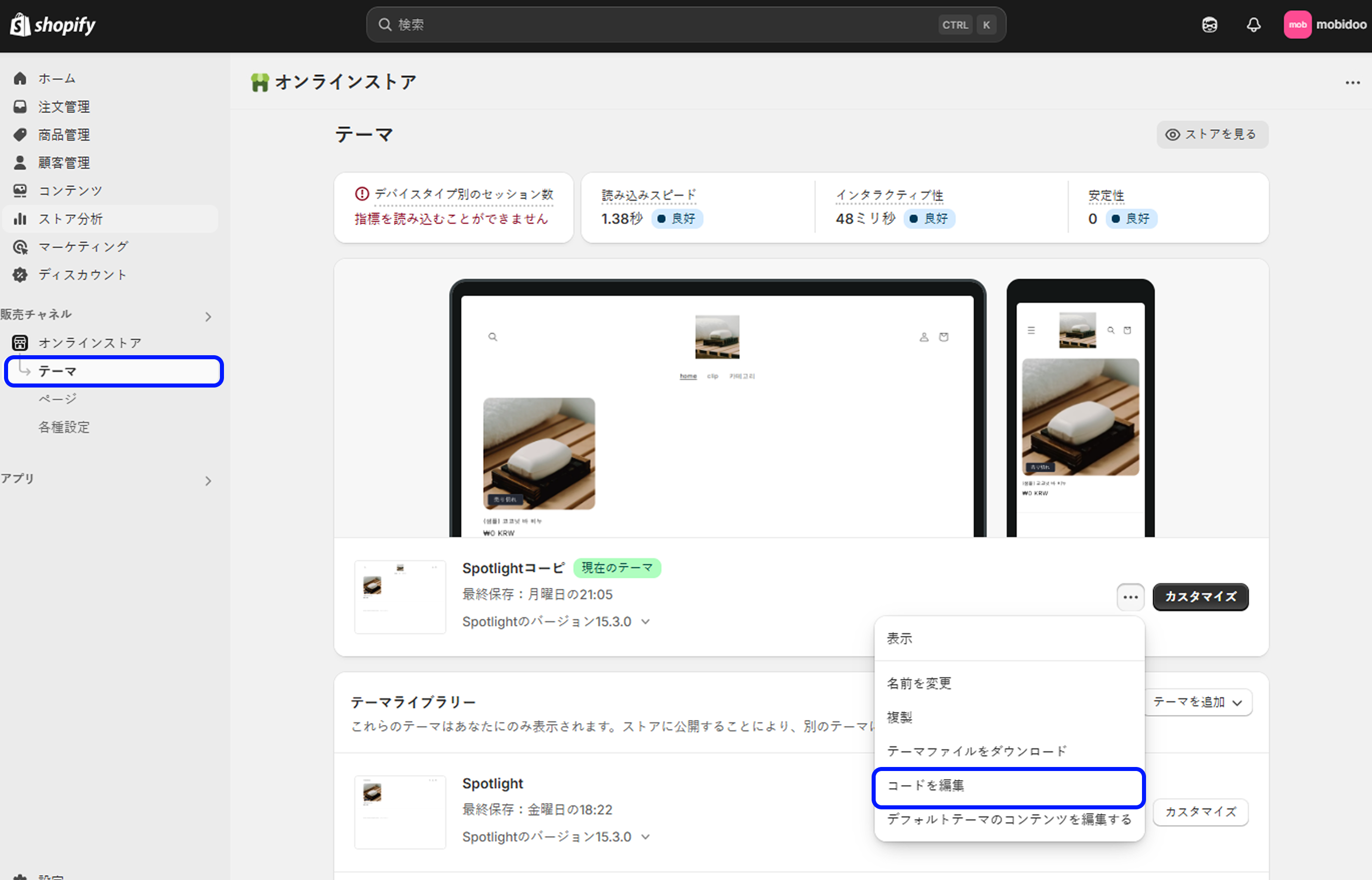This screenshot has height=880, width=1372.
Task: Open 商品管理 products section
Action: 64,135
